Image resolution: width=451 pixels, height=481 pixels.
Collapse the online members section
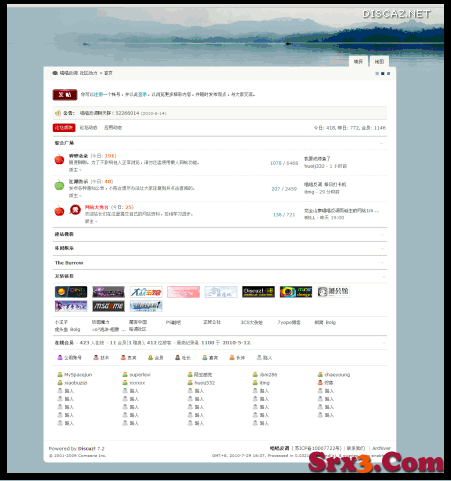pyautogui.click(x=383, y=343)
